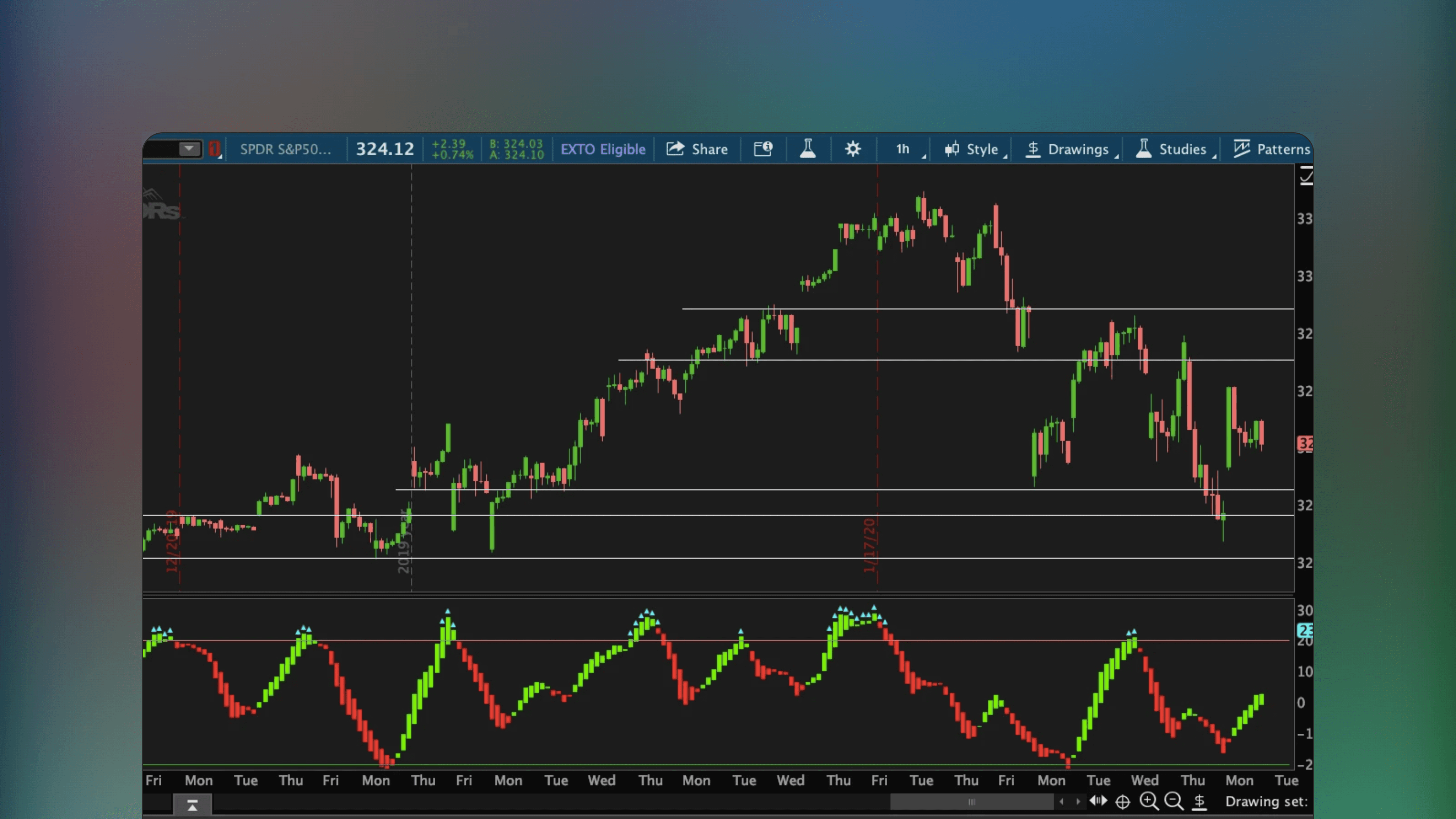Open the chart settings gear icon
Screen dimensions: 1456x819
(852, 149)
